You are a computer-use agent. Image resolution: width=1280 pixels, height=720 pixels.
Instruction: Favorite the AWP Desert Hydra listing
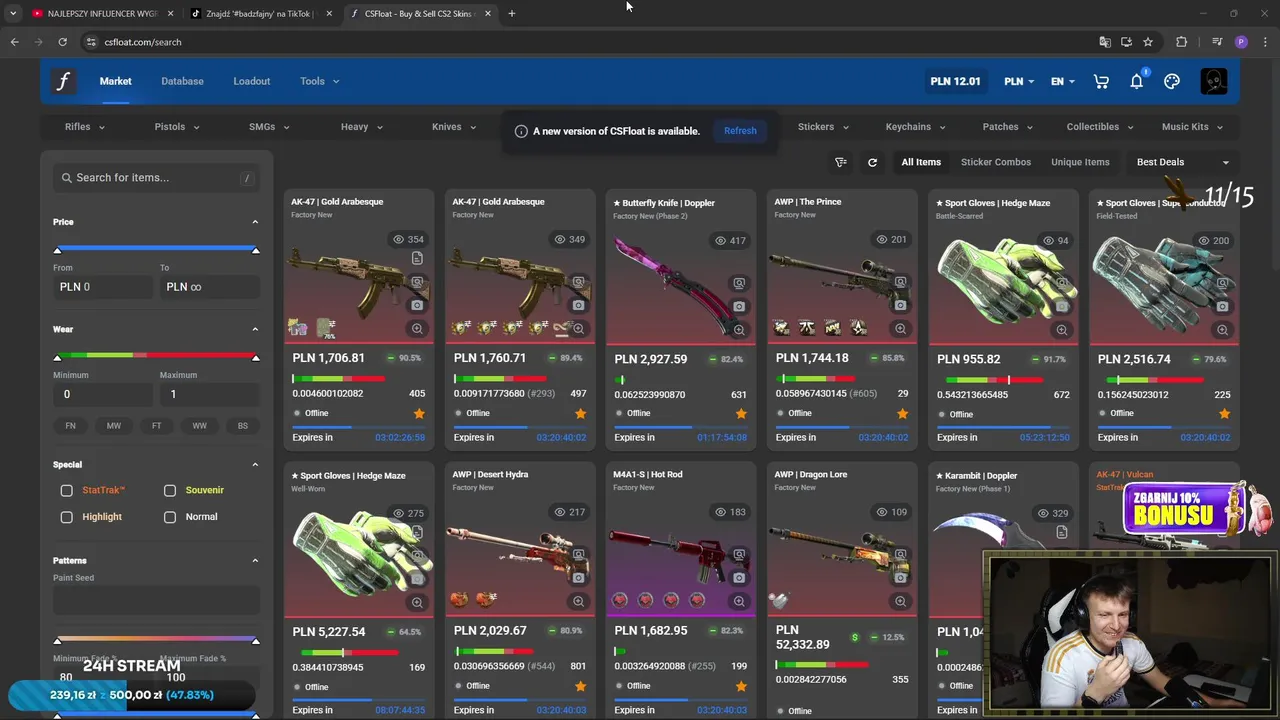coord(580,686)
